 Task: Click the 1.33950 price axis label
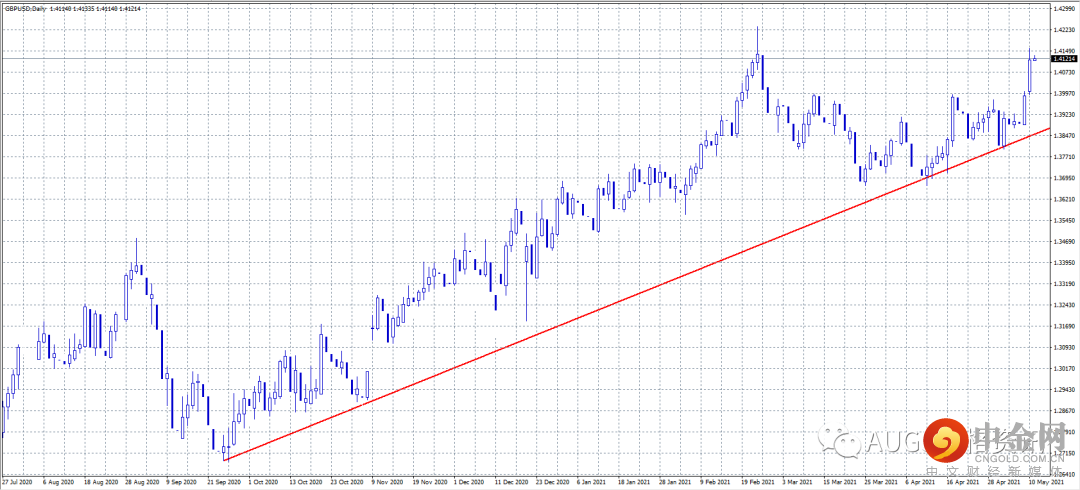pyautogui.click(x=1065, y=263)
